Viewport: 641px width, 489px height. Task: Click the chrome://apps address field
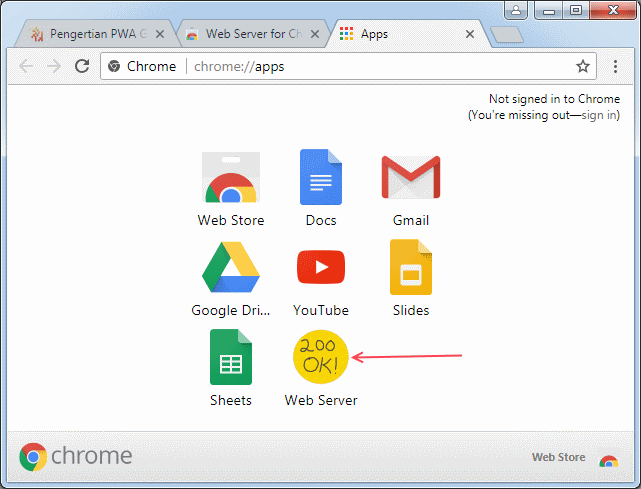[347, 66]
